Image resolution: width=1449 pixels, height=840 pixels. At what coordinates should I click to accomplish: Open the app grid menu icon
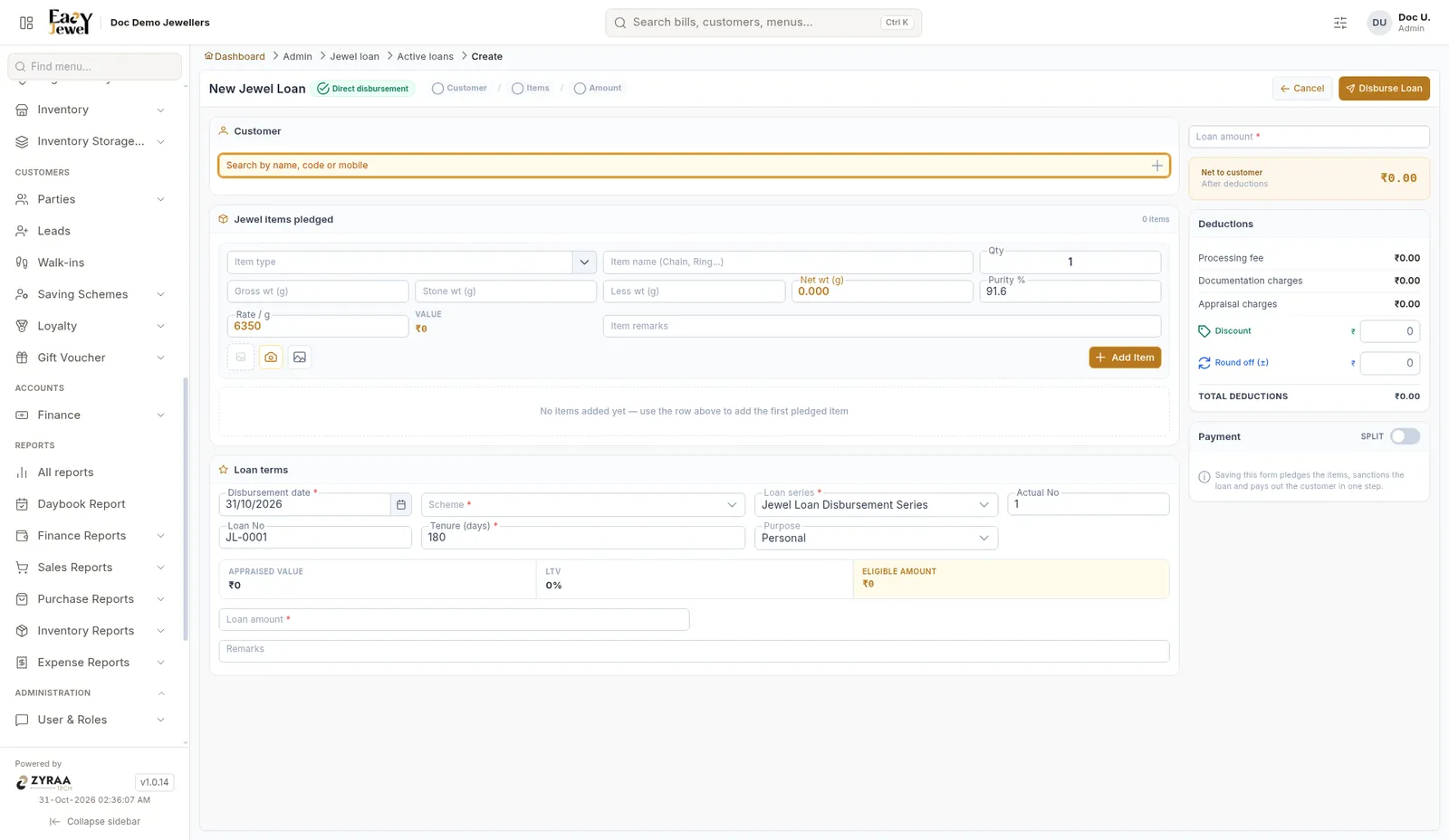pos(26,23)
